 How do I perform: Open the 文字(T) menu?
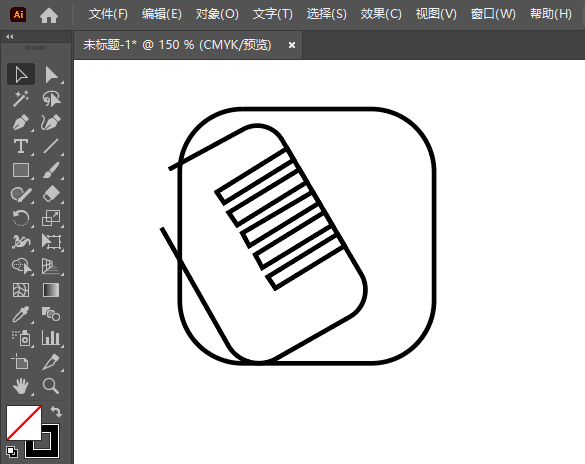pos(273,14)
